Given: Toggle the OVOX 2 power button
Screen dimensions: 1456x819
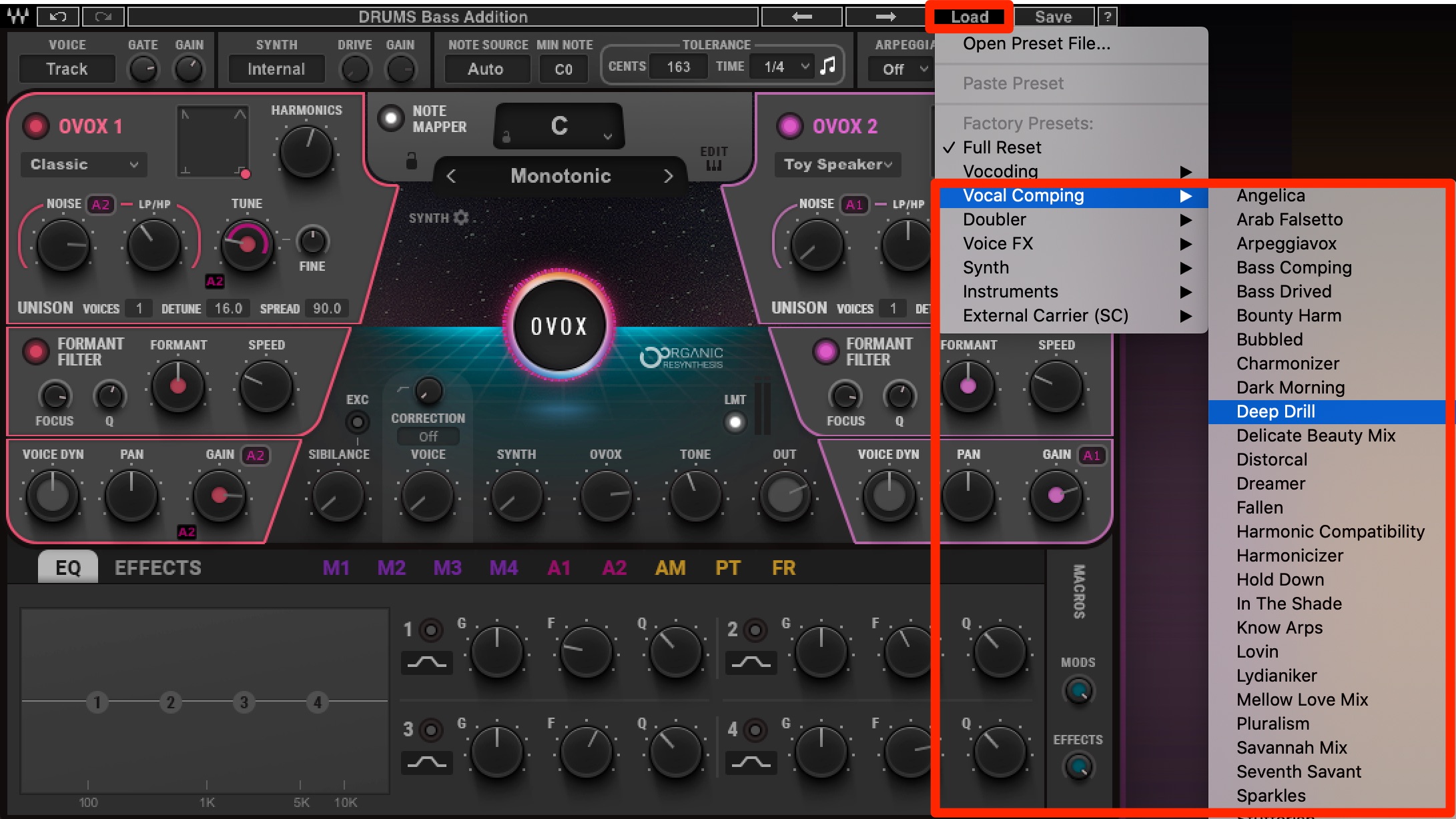Looking at the screenshot, I should (x=789, y=125).
